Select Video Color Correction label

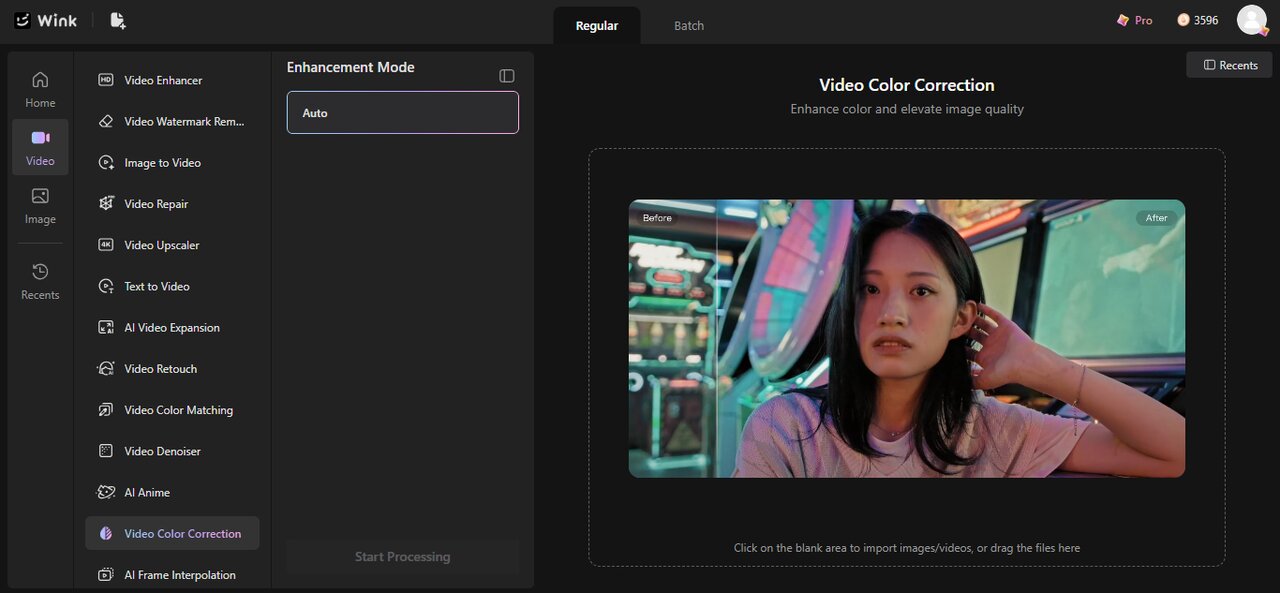tap(183, 533)
